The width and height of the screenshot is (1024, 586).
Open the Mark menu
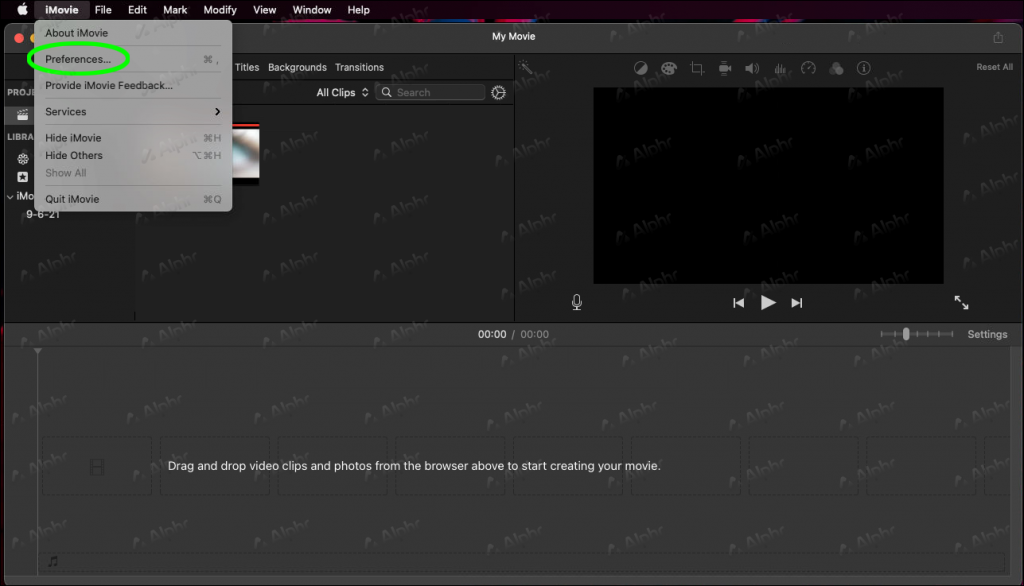pos(175,10)
